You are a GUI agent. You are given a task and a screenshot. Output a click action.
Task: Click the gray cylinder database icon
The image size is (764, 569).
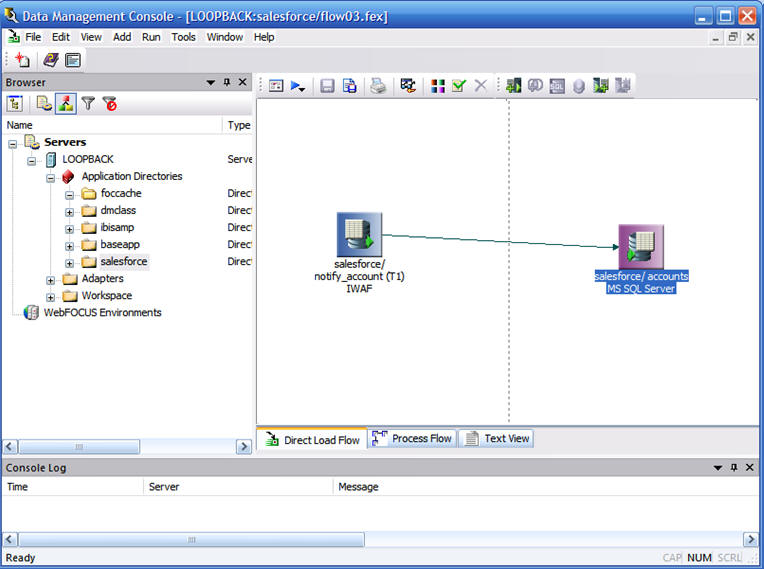click(x=578, y=87)
